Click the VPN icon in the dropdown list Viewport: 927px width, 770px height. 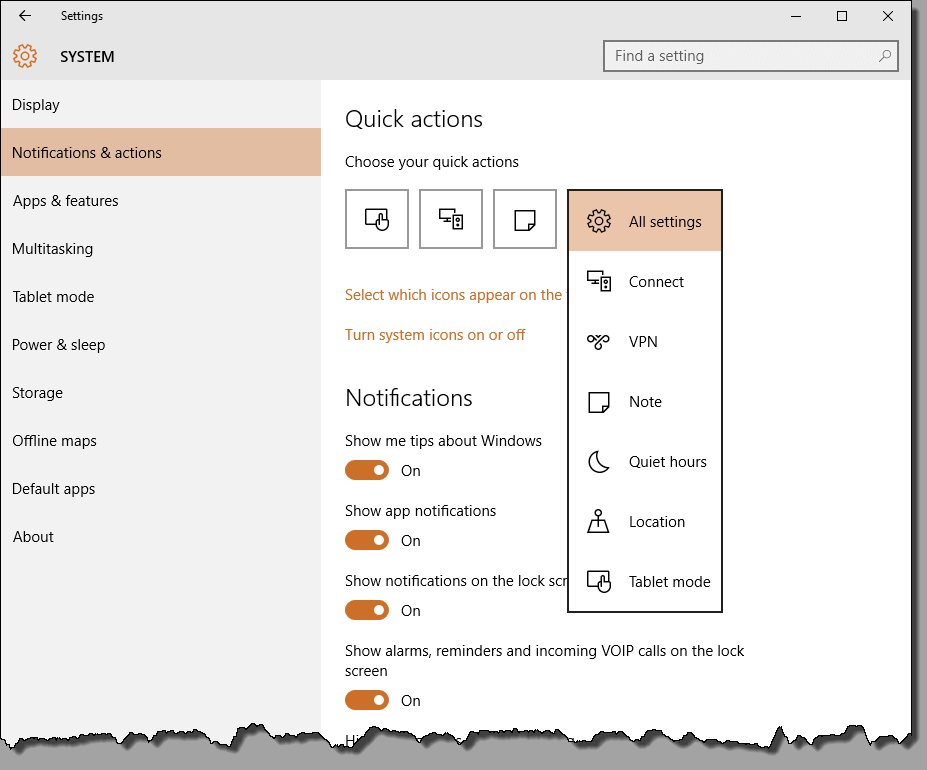(x=598, y=342)
